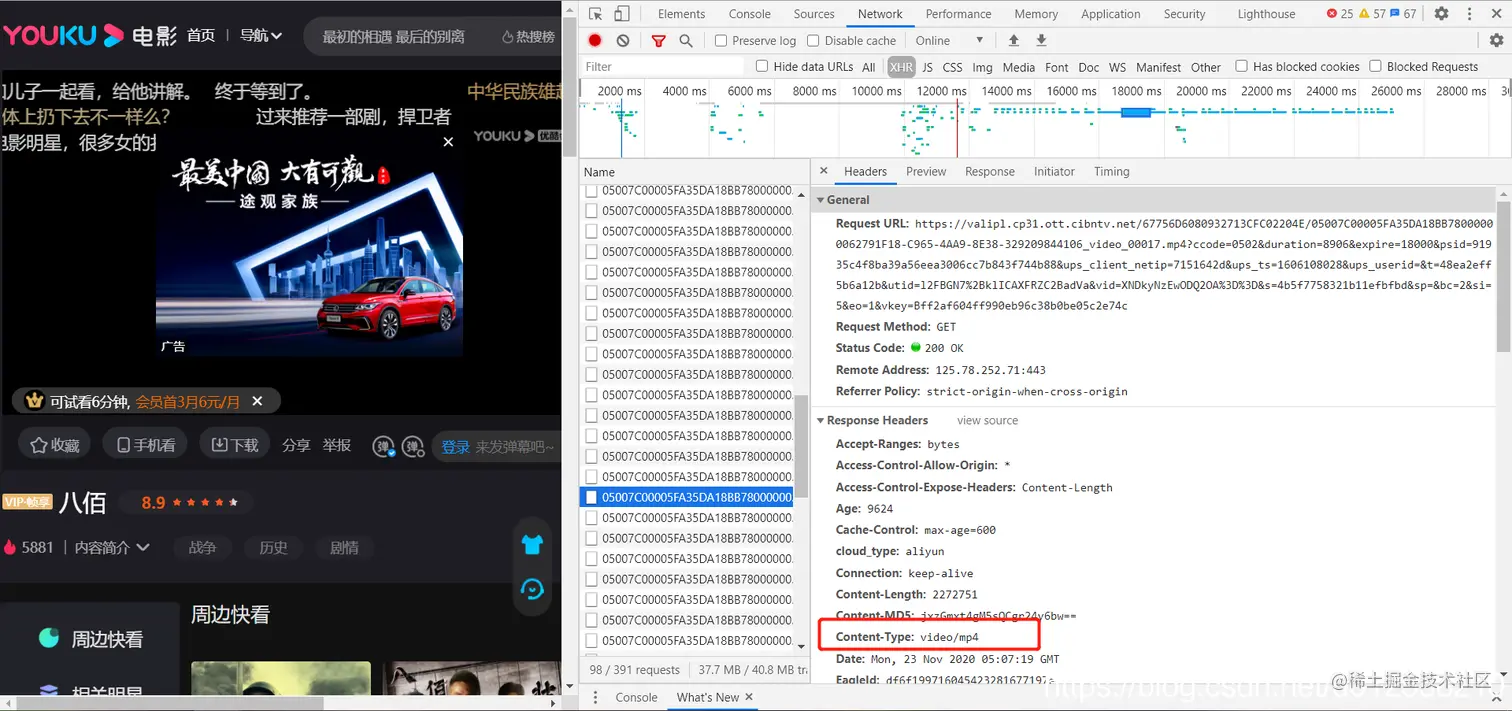Open Network settings gear in second row

point(1496,40)
